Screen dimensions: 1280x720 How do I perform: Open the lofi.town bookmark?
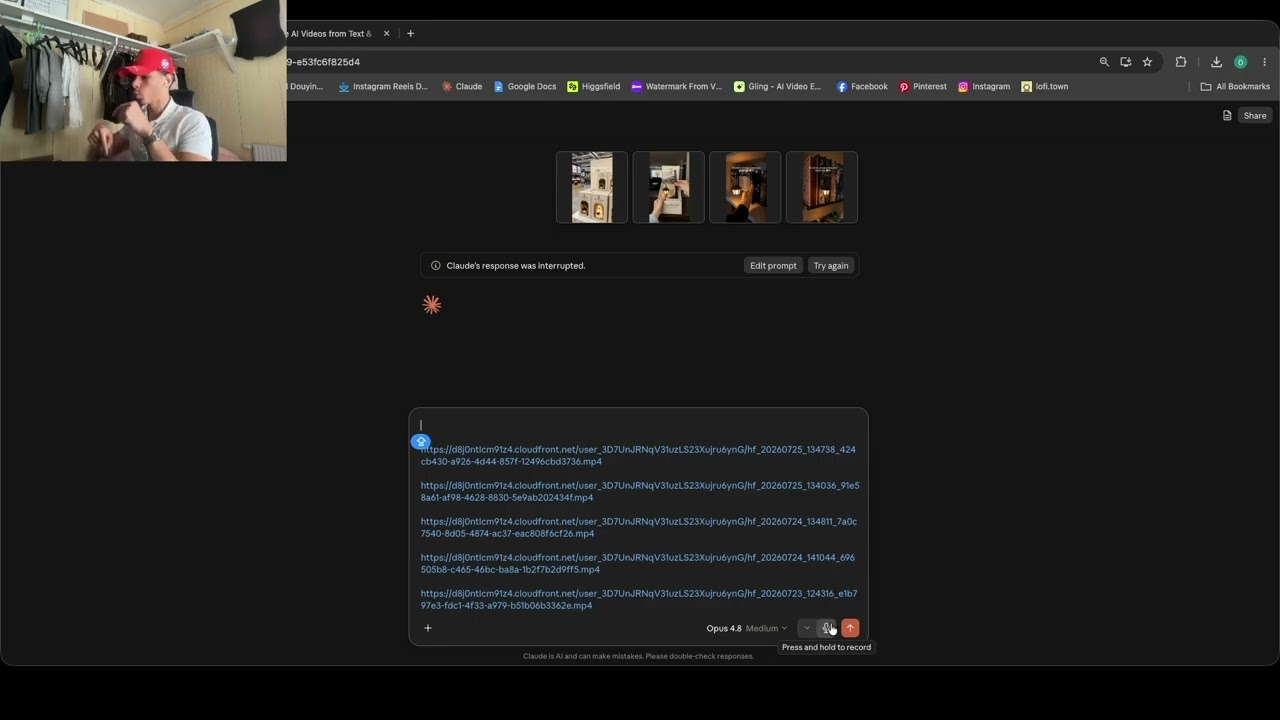1044,87
